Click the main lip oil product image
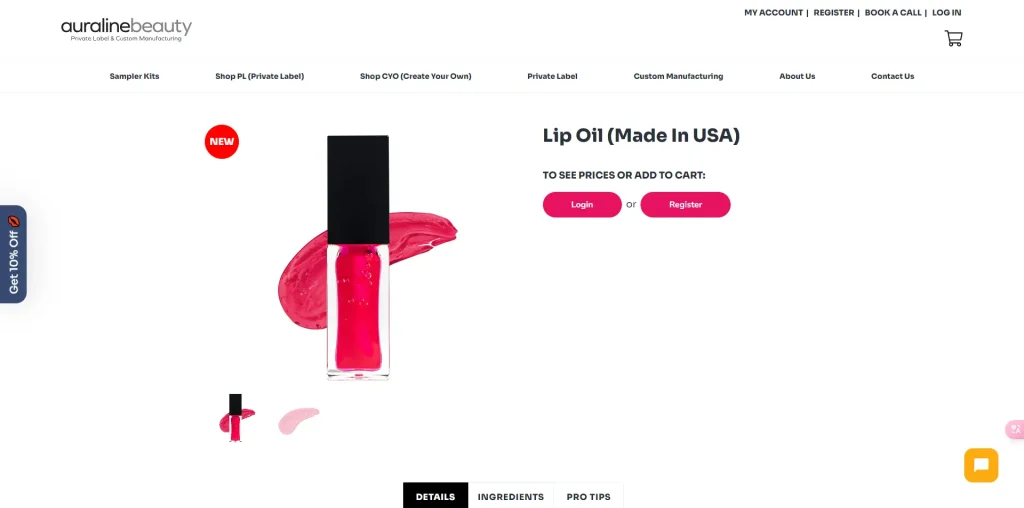The width and height of the screenshot is (1024, 508). (368, 257)
